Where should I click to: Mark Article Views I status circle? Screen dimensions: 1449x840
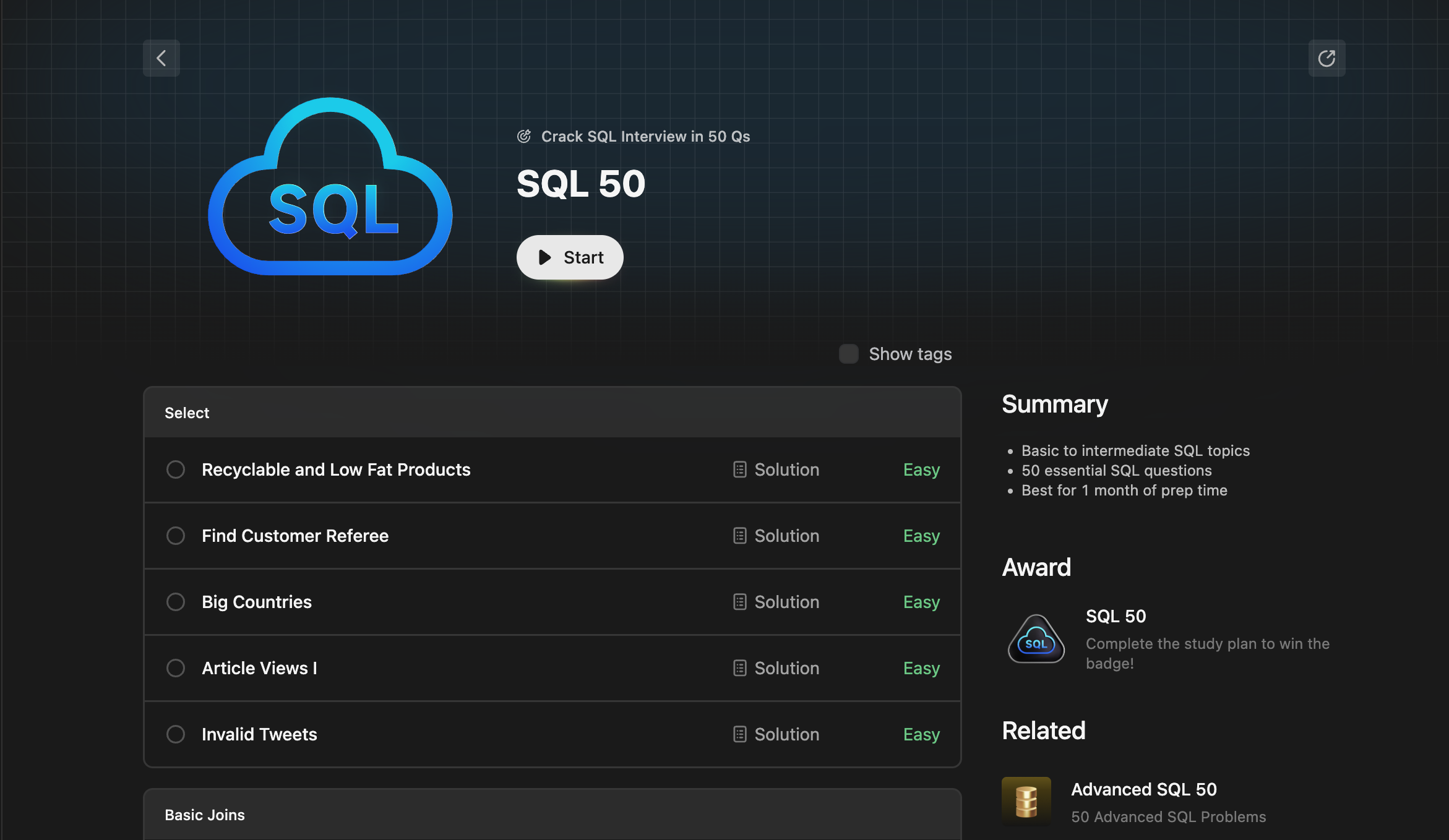click(x=176, y=668)
